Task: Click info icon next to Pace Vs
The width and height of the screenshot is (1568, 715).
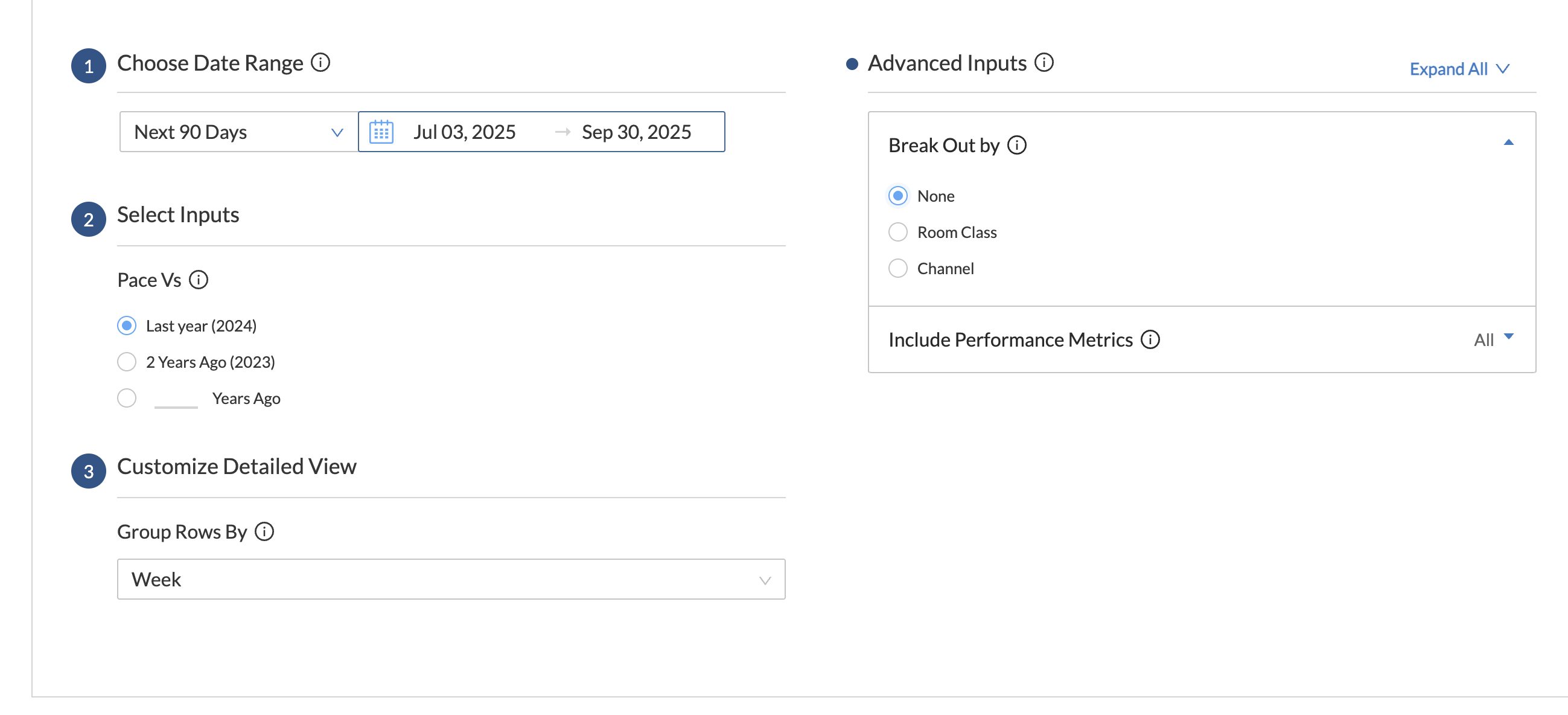Action: pos(199,280)
